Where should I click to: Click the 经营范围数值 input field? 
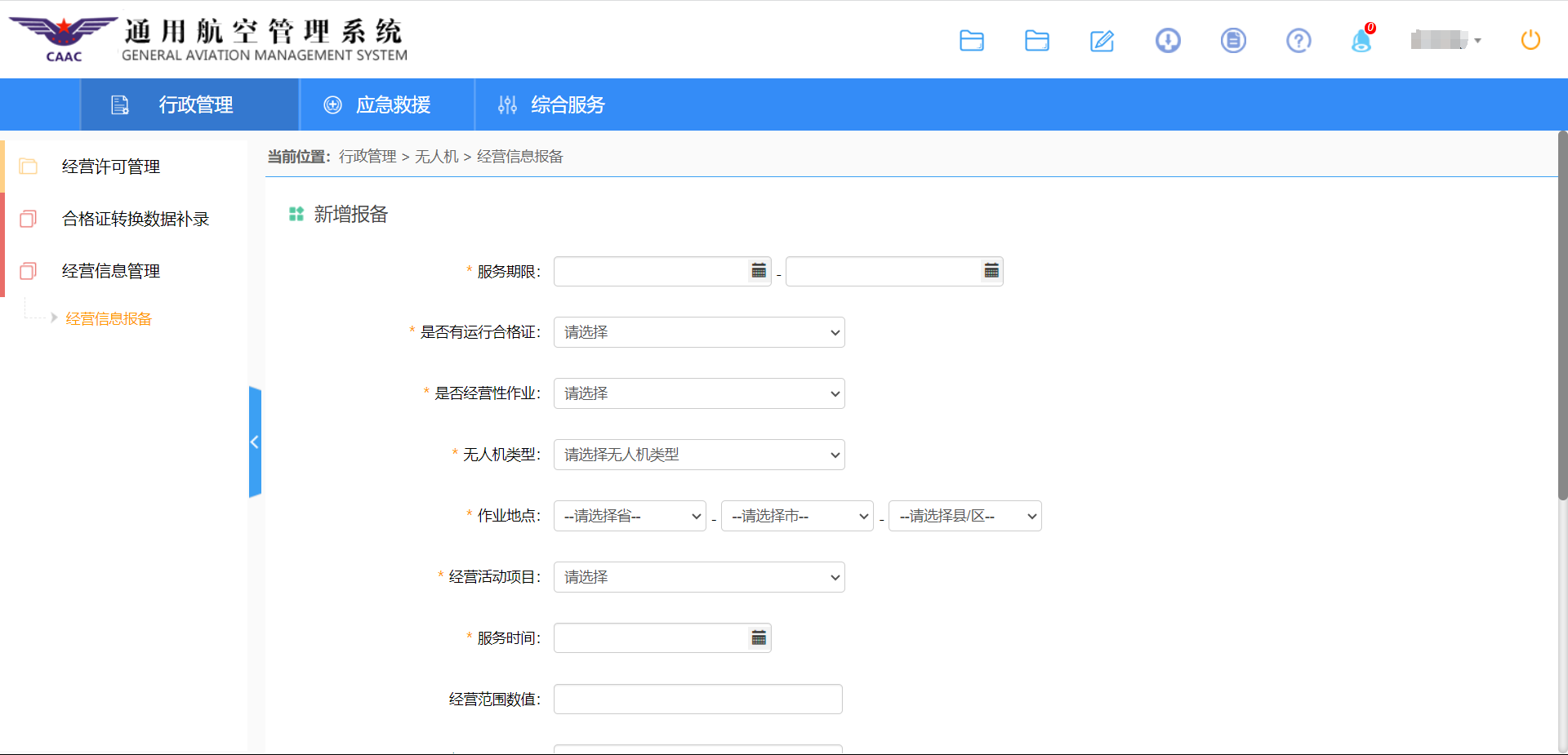coord(697,699)
